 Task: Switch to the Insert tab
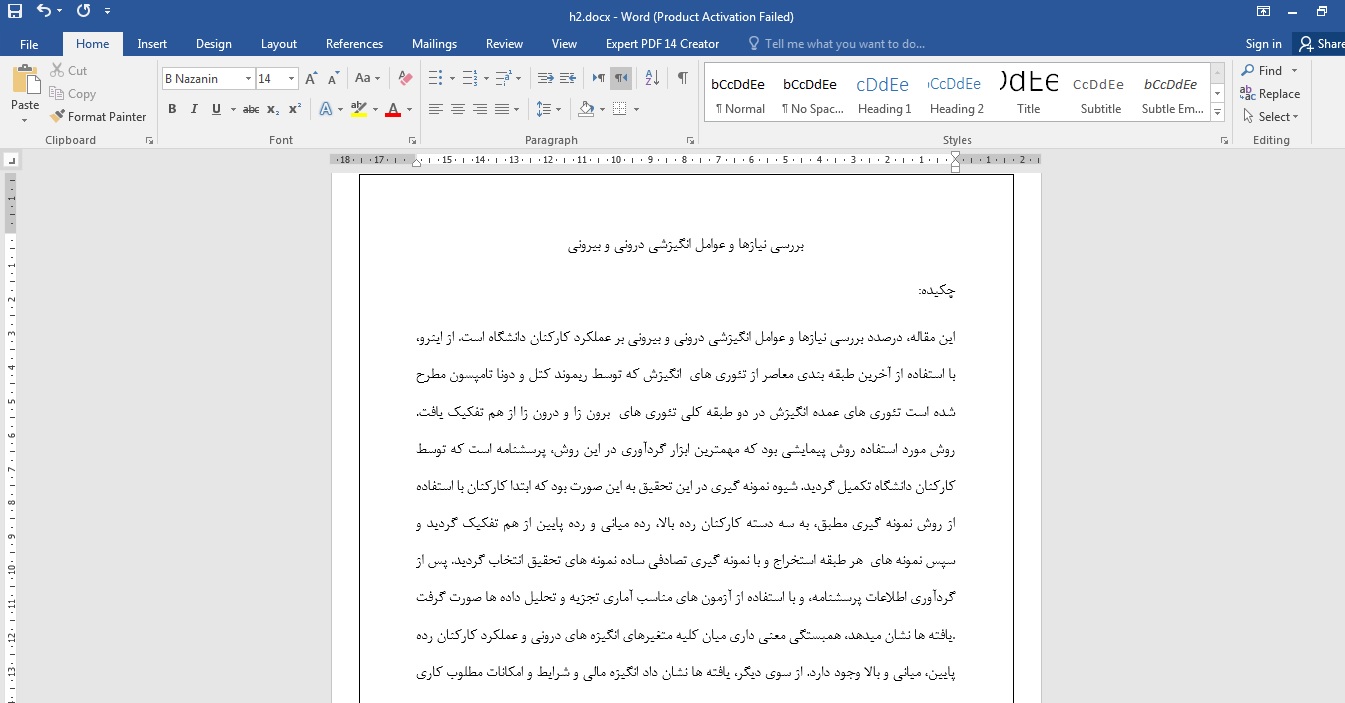point(152,44)
